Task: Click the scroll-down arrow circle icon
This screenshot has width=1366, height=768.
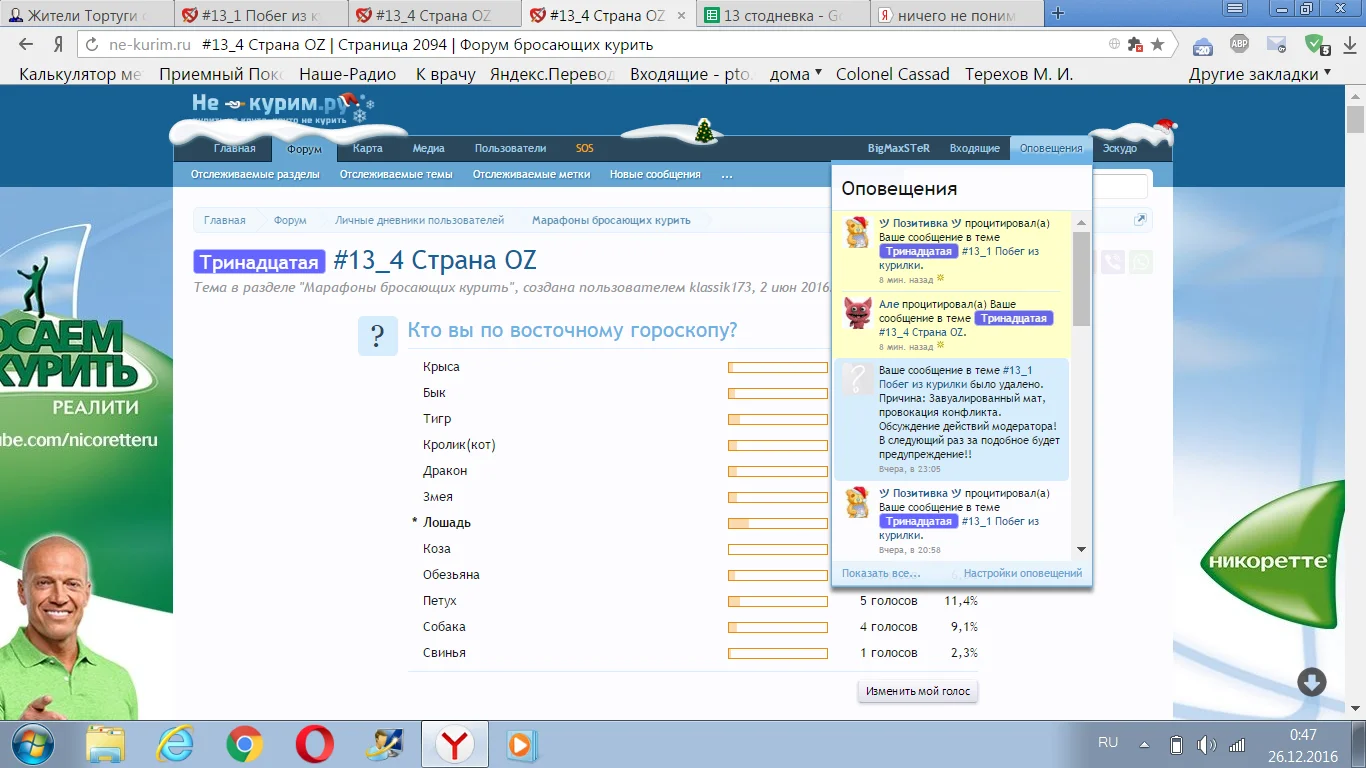Action: (x=1311, y=682)
